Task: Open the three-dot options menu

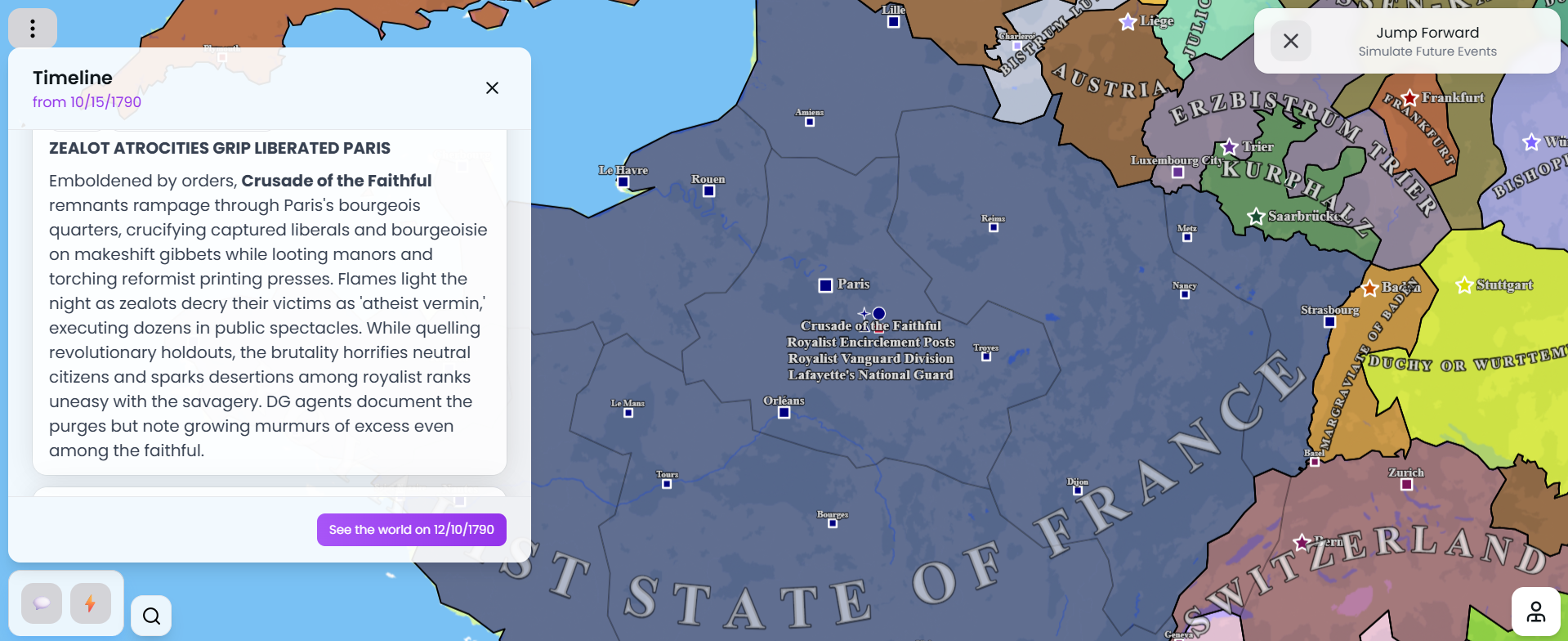Action: pos(33,29)
